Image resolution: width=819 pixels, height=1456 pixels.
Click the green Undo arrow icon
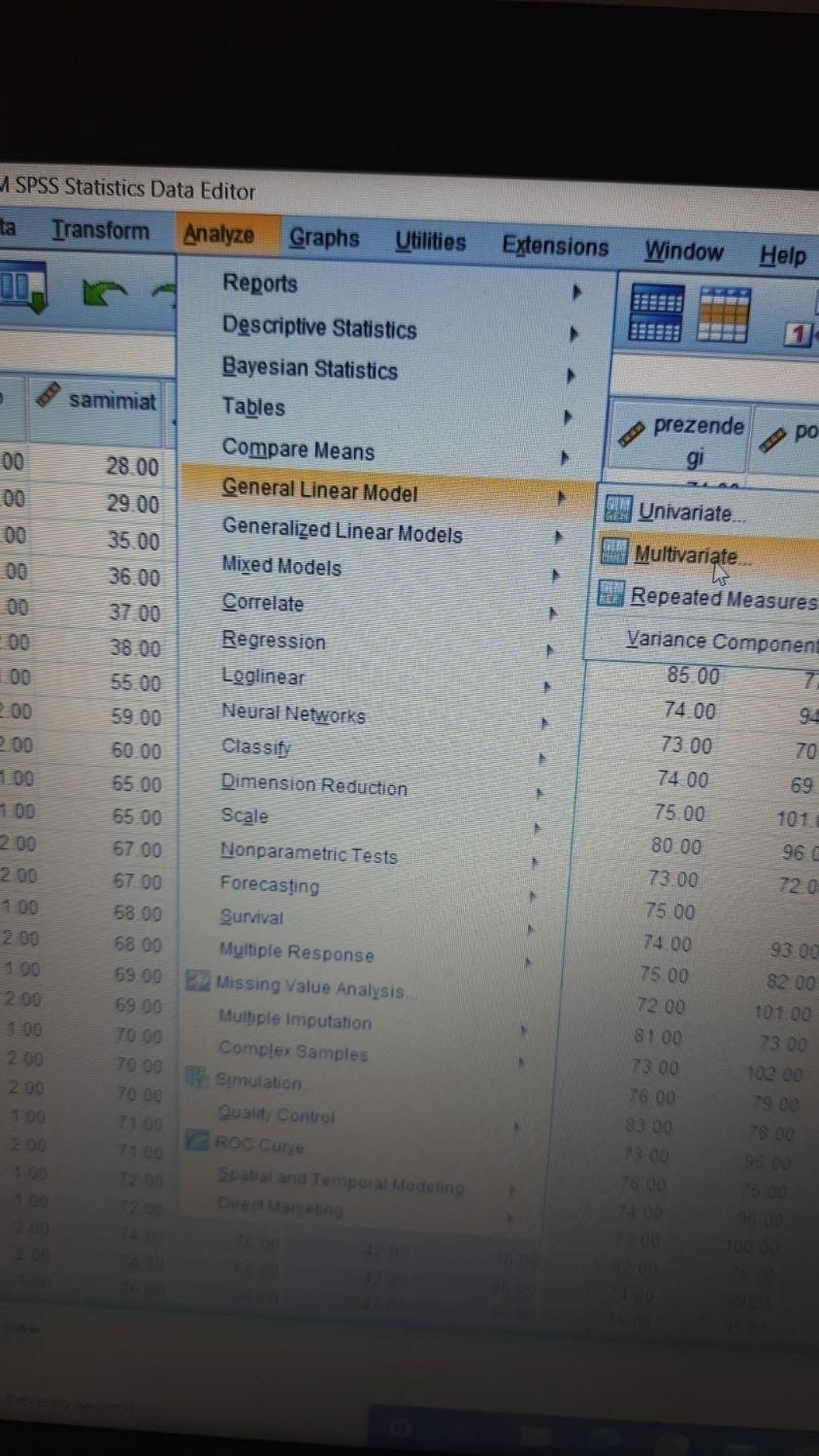(x=105, y=292)
